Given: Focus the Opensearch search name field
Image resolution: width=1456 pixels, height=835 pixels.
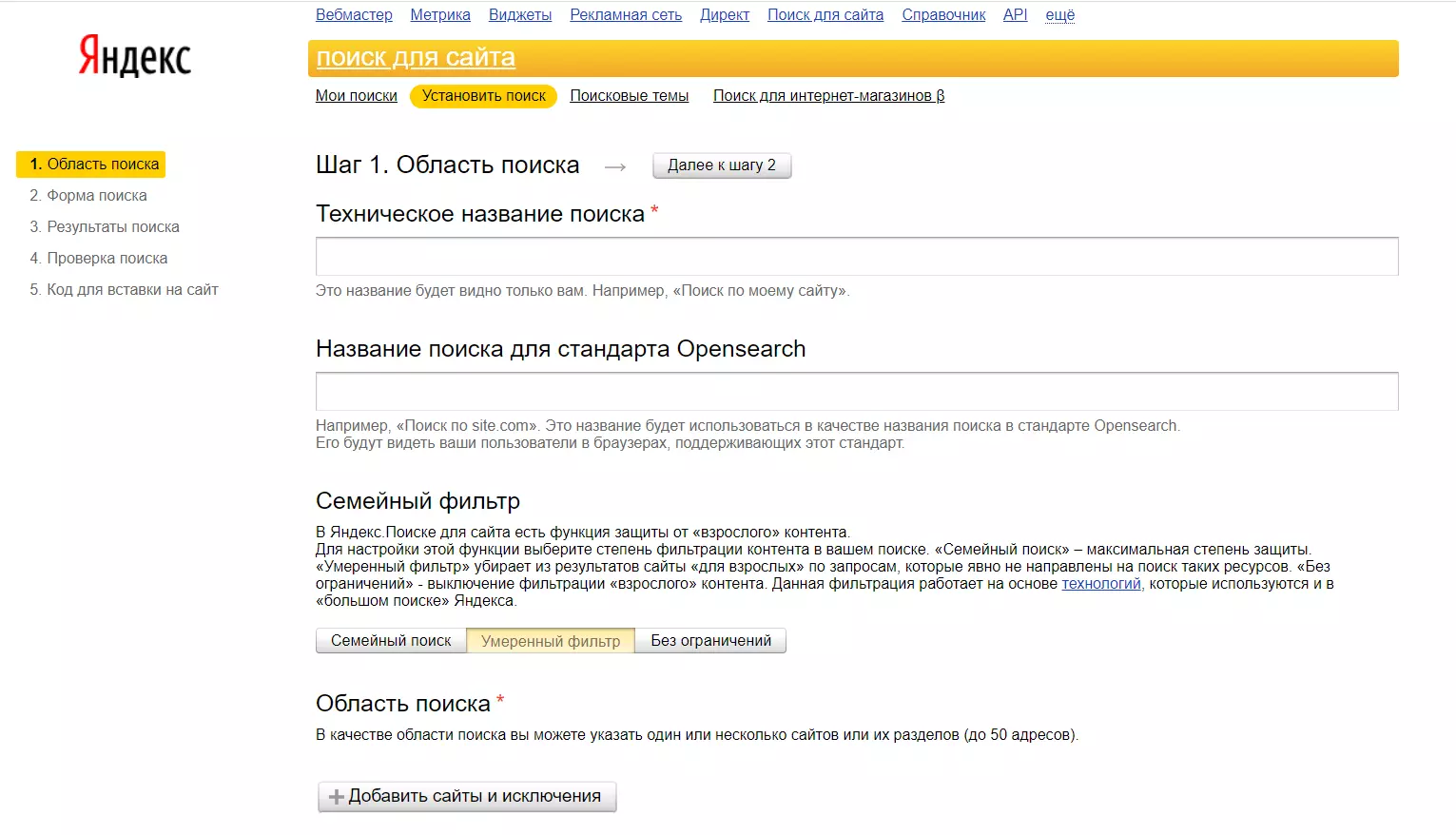Looking at the screenshot, I should pyautogui.click(x=857, y=392).
